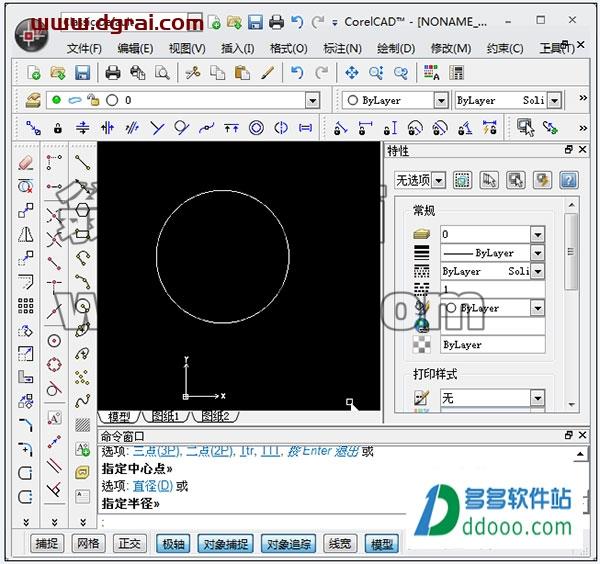The width and height of the screenshot is (600, 564).
Task: Open the 标注(N) menu
Action: pos(342,49)
